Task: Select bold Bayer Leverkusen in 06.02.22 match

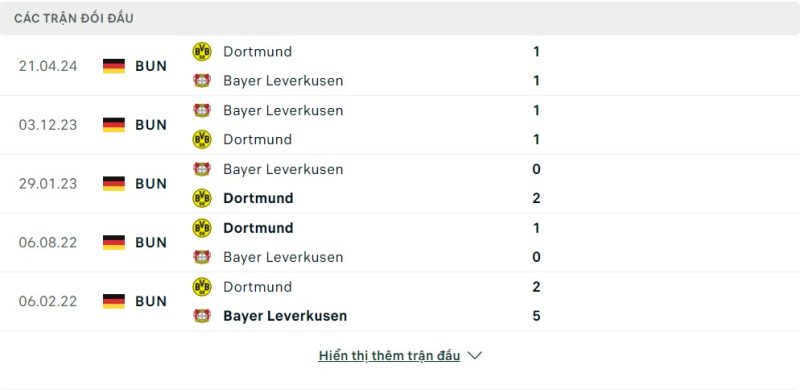Action: pos(285,316)
